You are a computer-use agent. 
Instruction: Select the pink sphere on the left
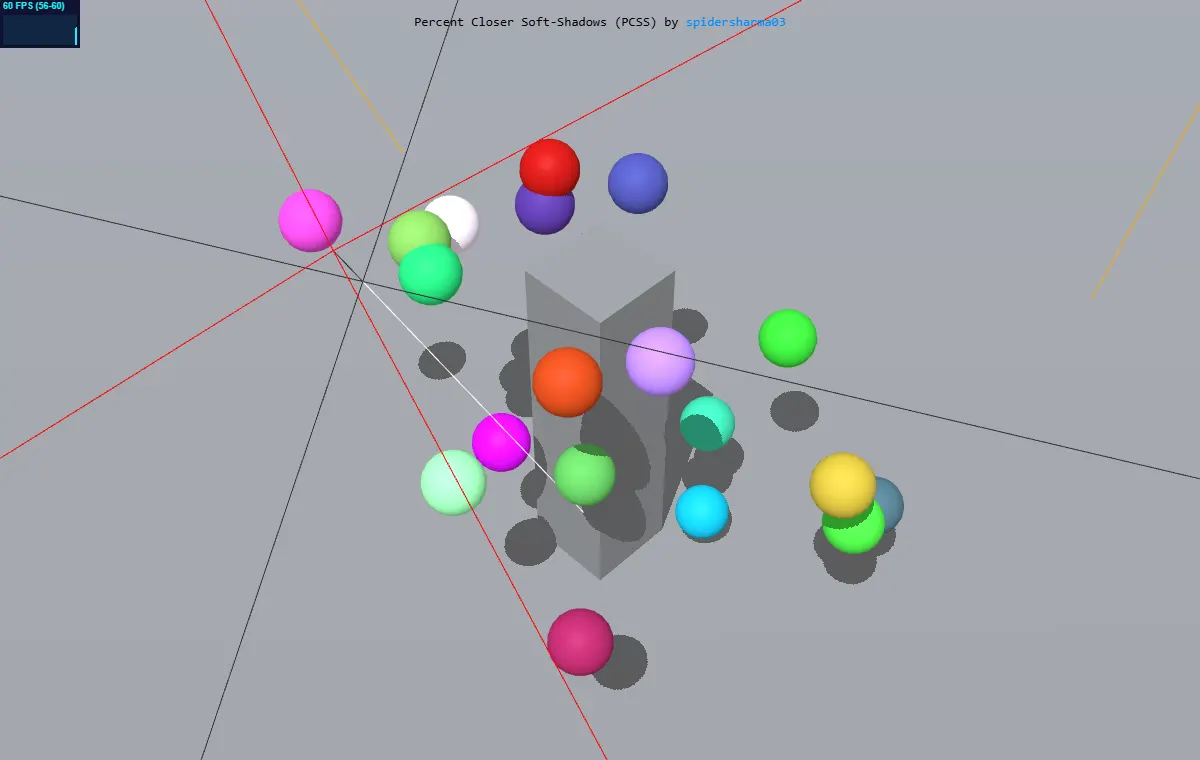(x=310, y=220)
